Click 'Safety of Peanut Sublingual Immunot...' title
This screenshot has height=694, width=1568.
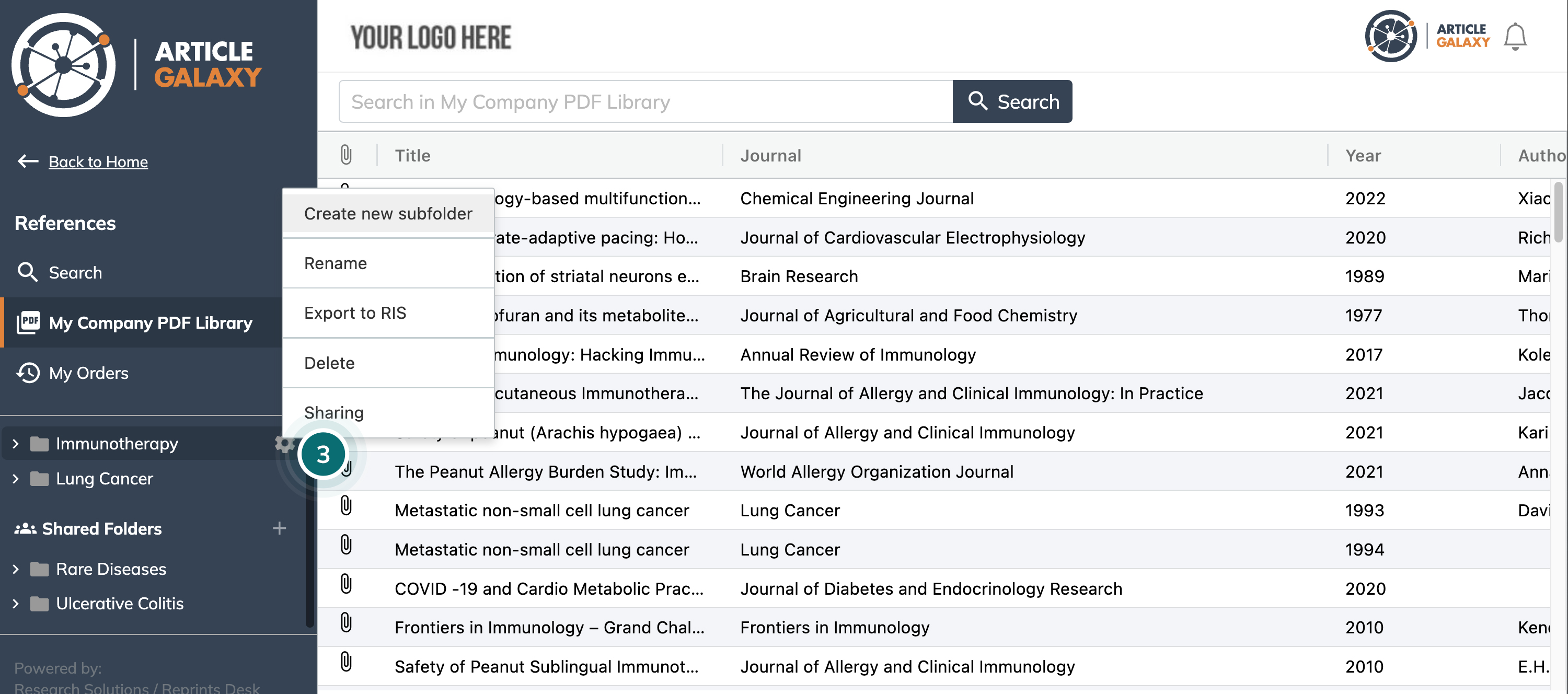(547, 667)
